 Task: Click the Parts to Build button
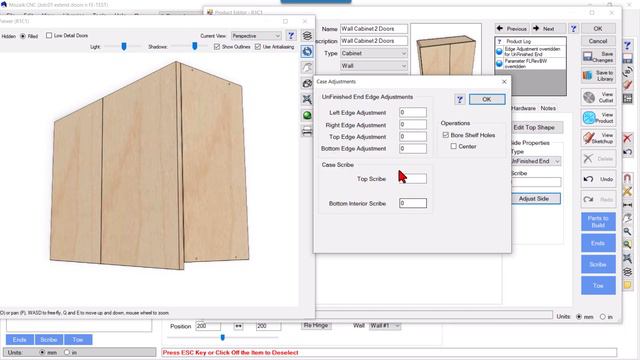[598, 222]
